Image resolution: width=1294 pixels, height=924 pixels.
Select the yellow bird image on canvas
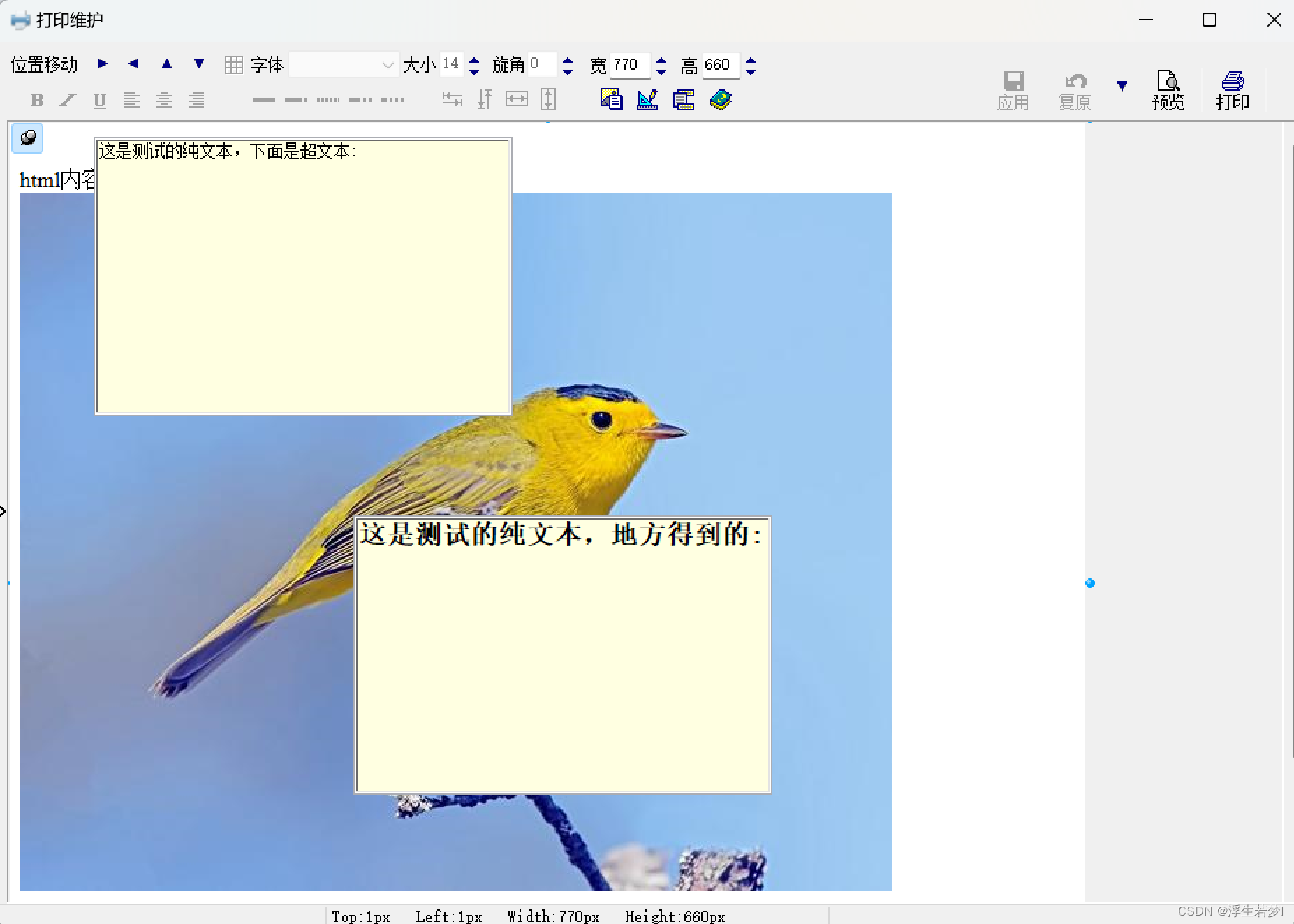pyautogui.click(x=456, y=541)
